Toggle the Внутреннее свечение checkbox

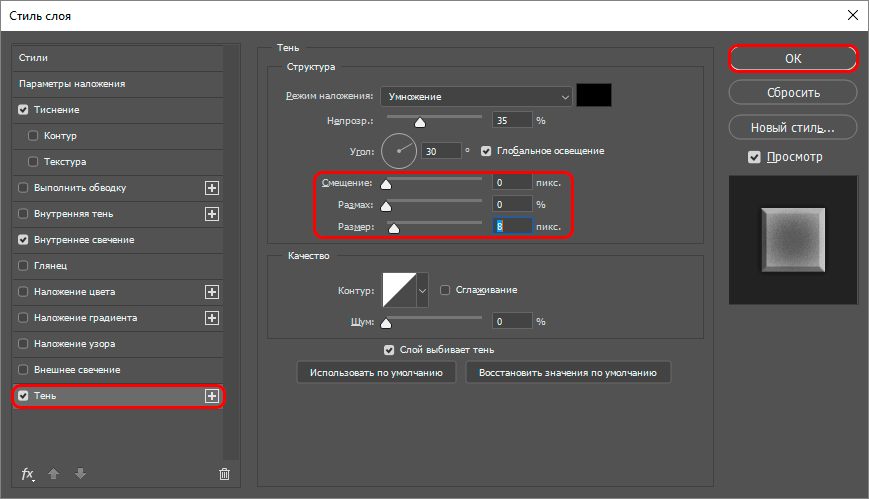[23, 240]
